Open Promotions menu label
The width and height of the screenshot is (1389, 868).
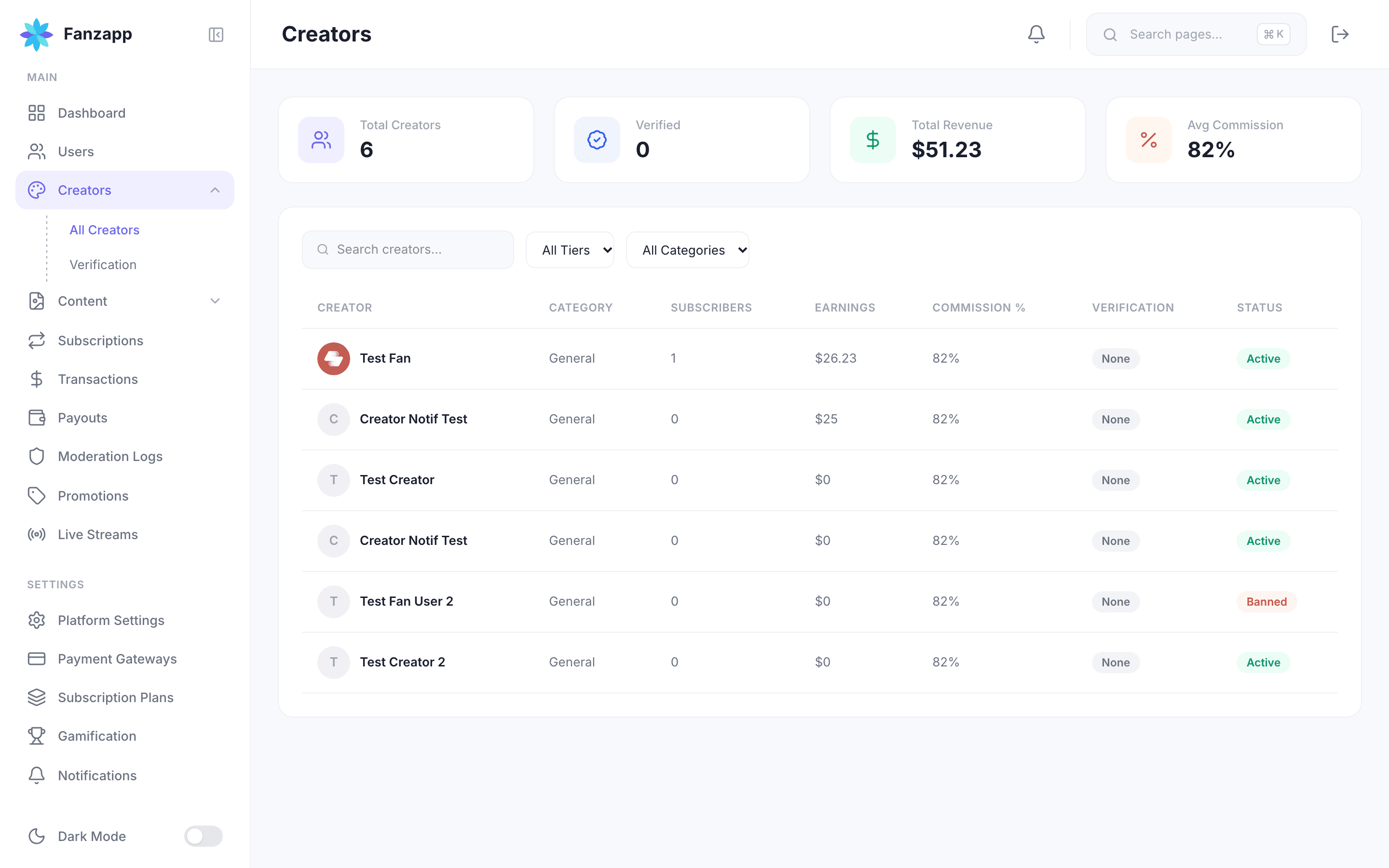(93, 495)
